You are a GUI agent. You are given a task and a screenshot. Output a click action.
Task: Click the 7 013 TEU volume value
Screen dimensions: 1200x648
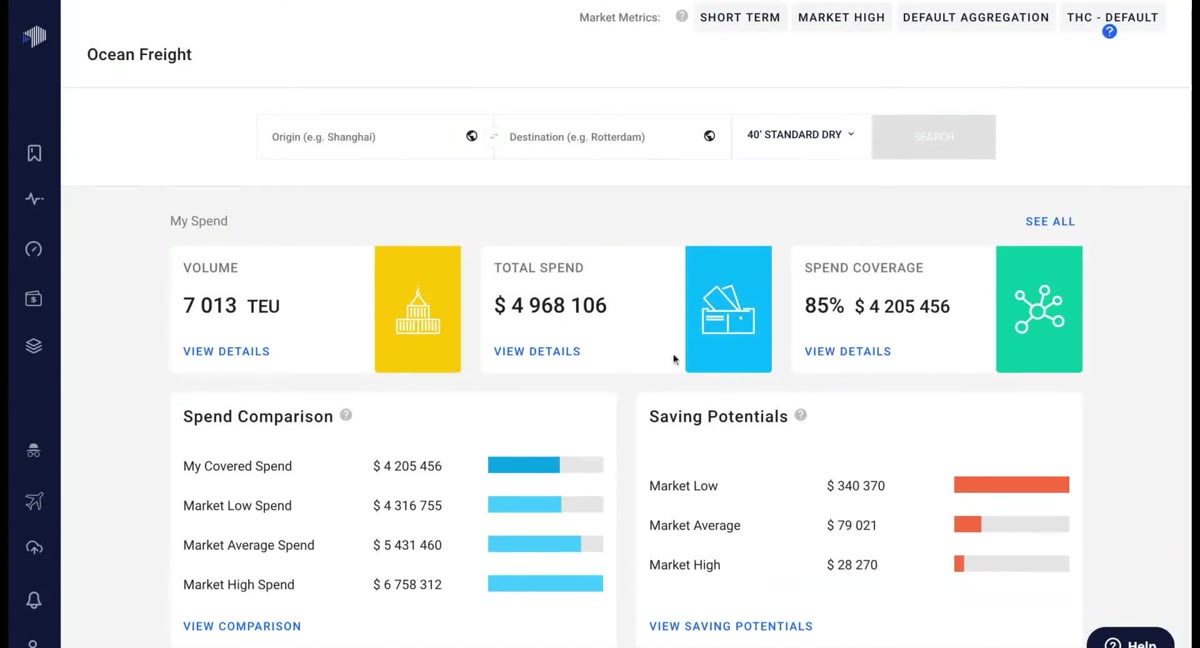click(231, 306)
